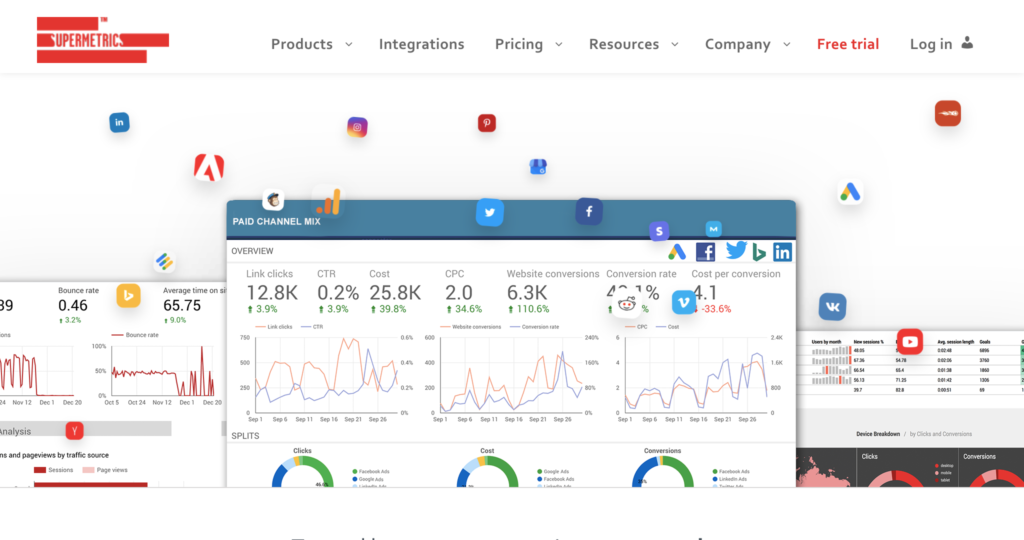Expand the Resources dropdown chevron
This screenshot has width=1024, height=540.
click(x=675, y=44)
